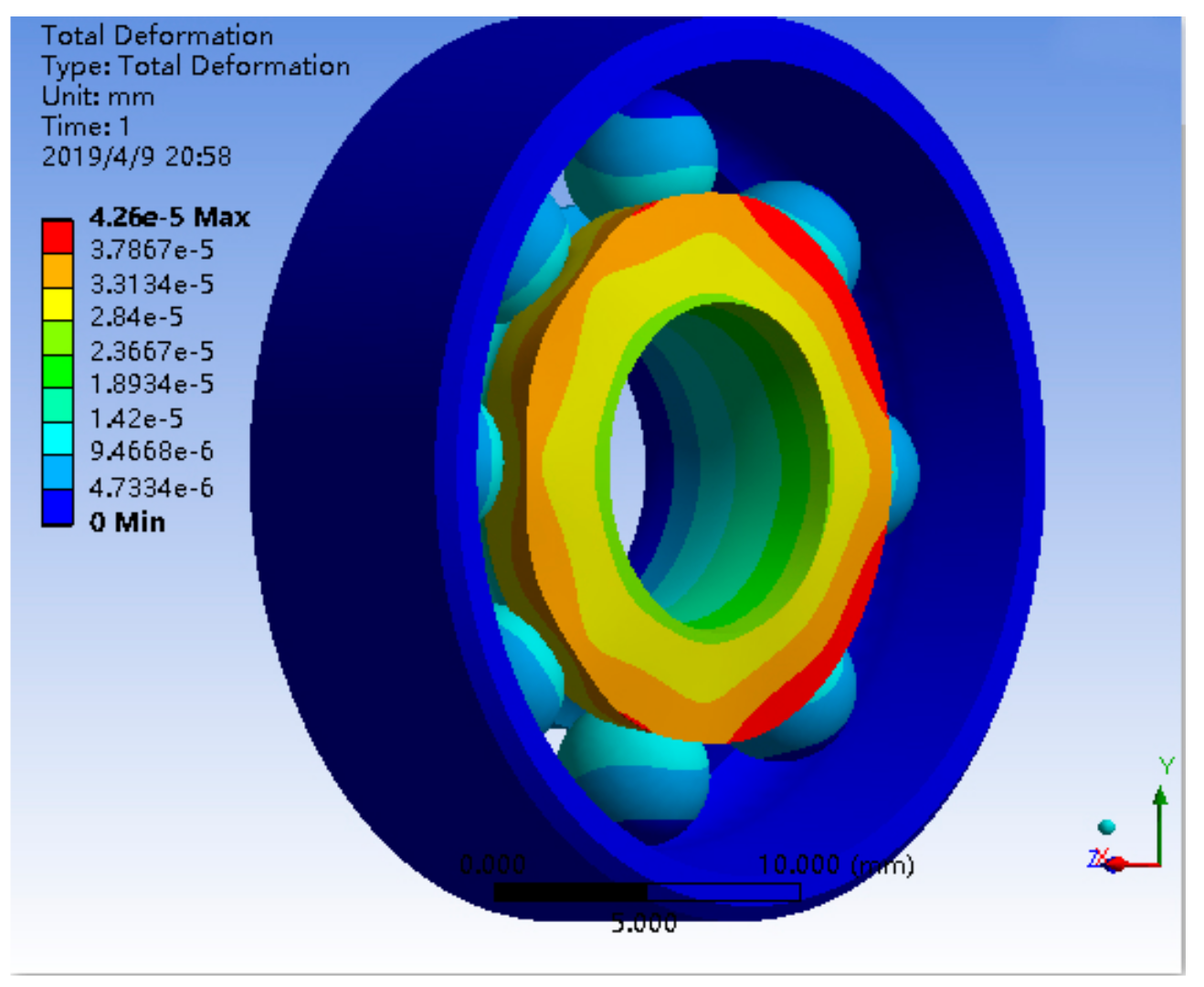Select the "0 Min" legend label
The width and height of the screenshot is (1204, 987).
pos(127,522)
